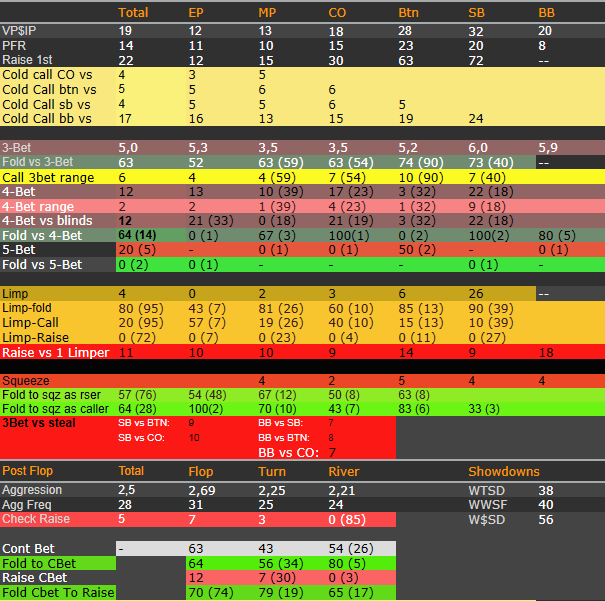The height and width of the screenshot is (601, 605).
Task: Select the 3-Bet row label
Action: point(16,147)
